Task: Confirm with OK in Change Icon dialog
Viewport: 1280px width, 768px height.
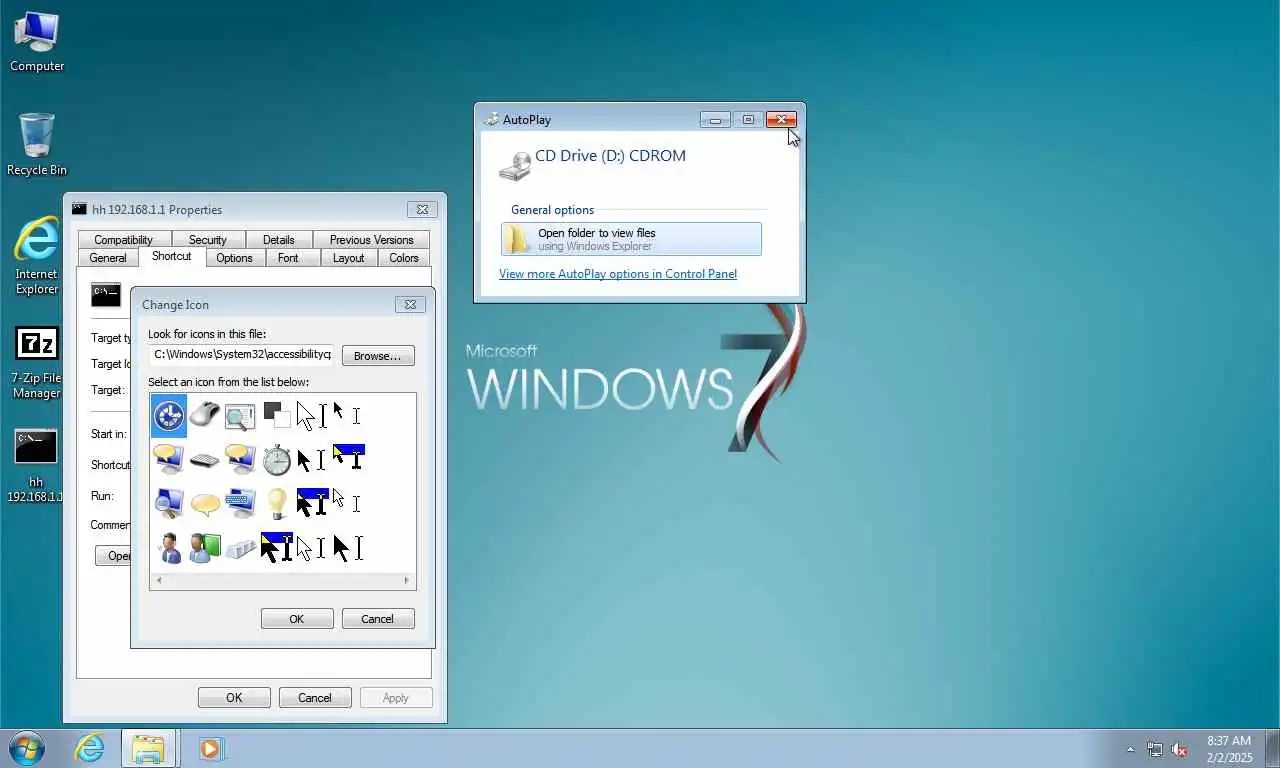Action: 297,619
